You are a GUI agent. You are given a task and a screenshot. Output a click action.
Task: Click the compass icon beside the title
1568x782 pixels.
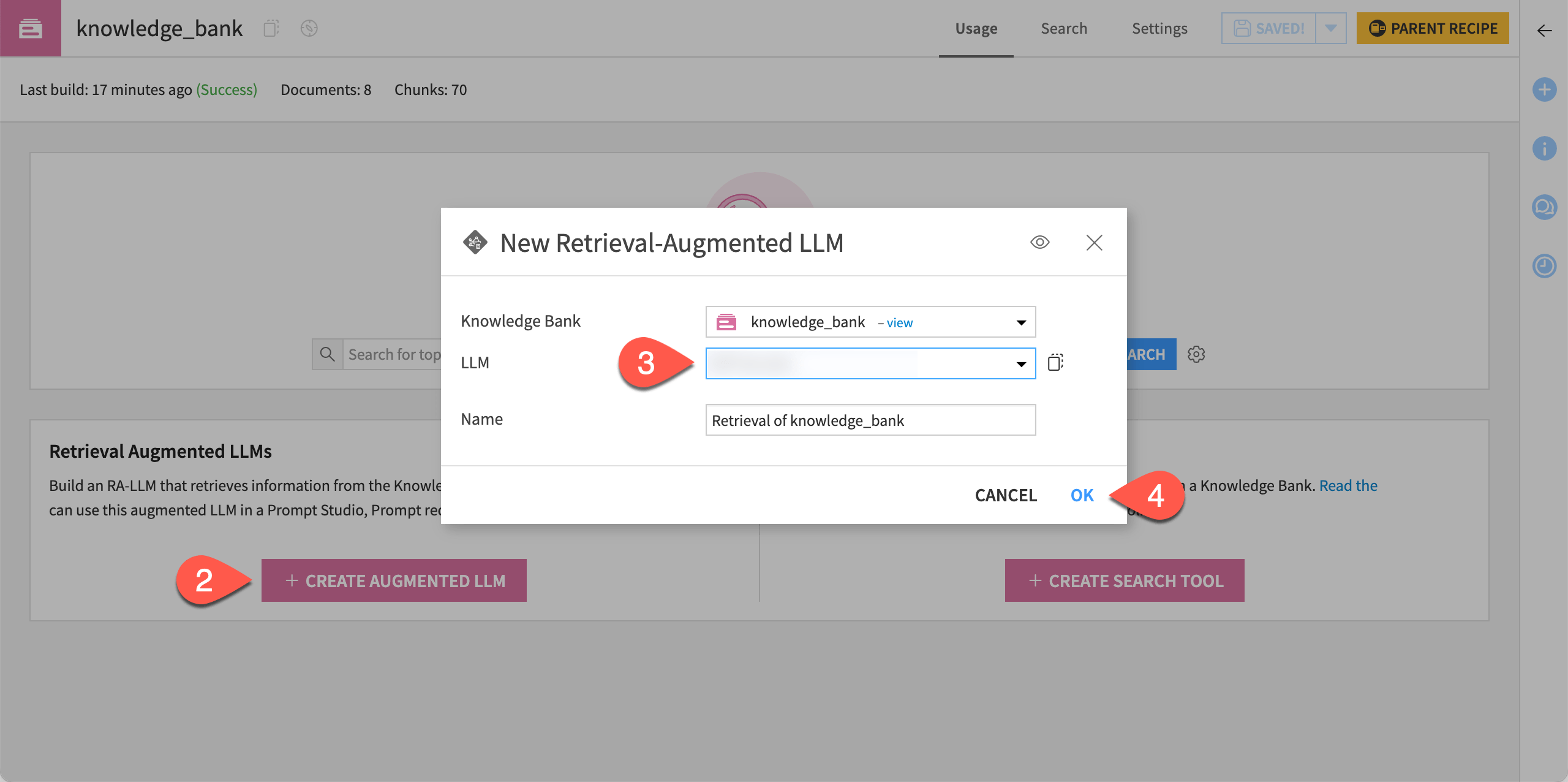click(309, 28)
